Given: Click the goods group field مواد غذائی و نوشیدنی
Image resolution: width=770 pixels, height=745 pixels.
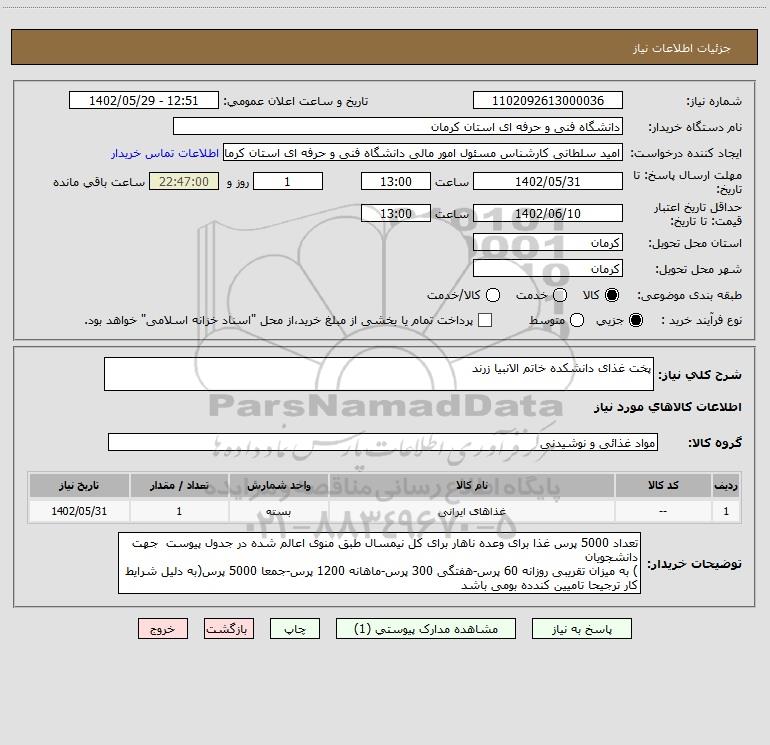Looking at the screenshot, I should click(x=383, y=442).
